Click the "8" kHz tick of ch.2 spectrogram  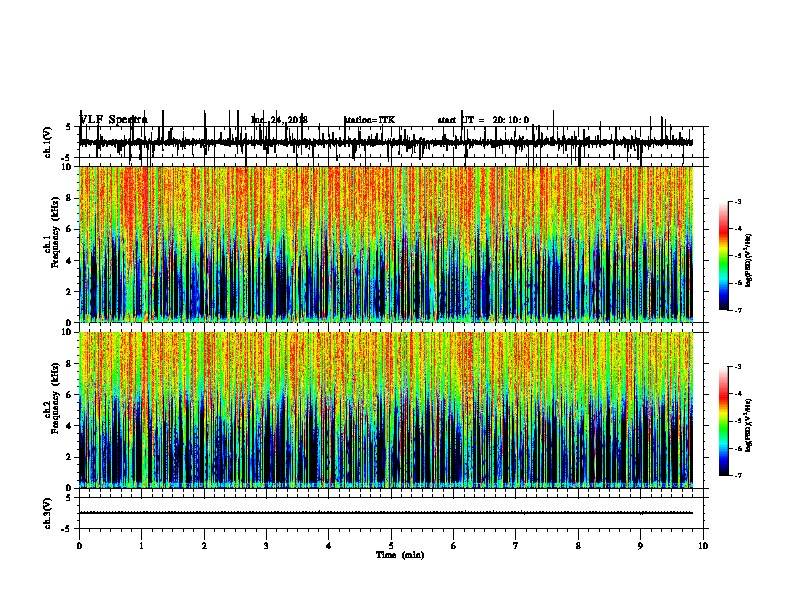(70, 364)
